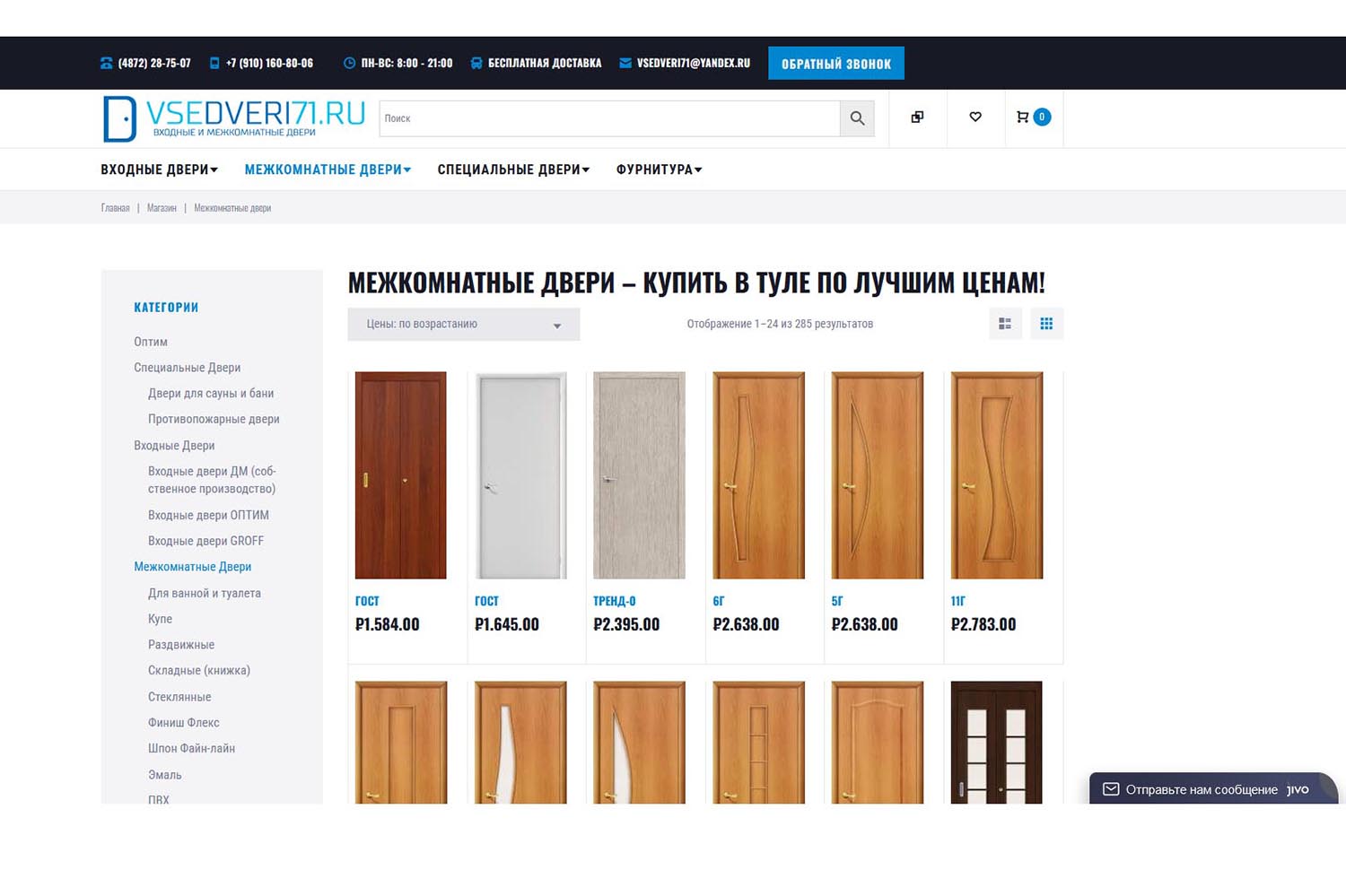Open the shopping cart icon
Image resolution: width=1346 pixels, height=896 pixels.
point(1022,117)
